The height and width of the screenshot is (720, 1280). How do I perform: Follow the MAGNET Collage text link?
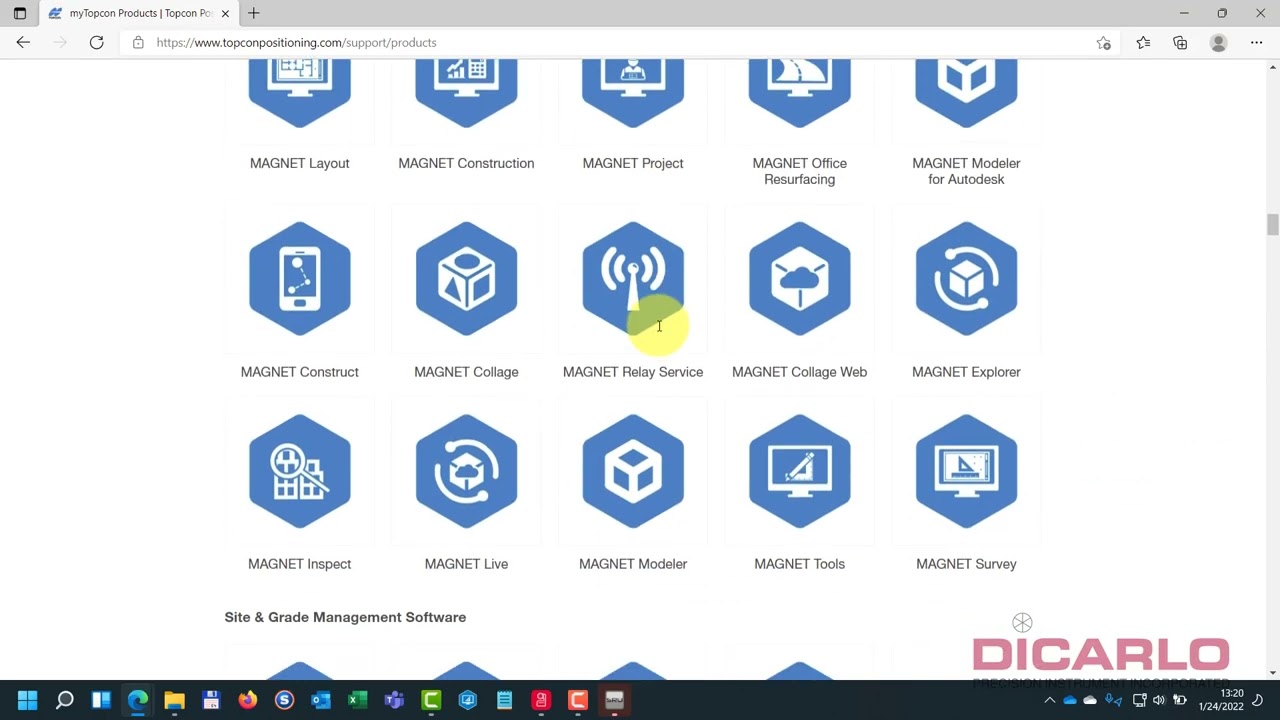[466, 372]
